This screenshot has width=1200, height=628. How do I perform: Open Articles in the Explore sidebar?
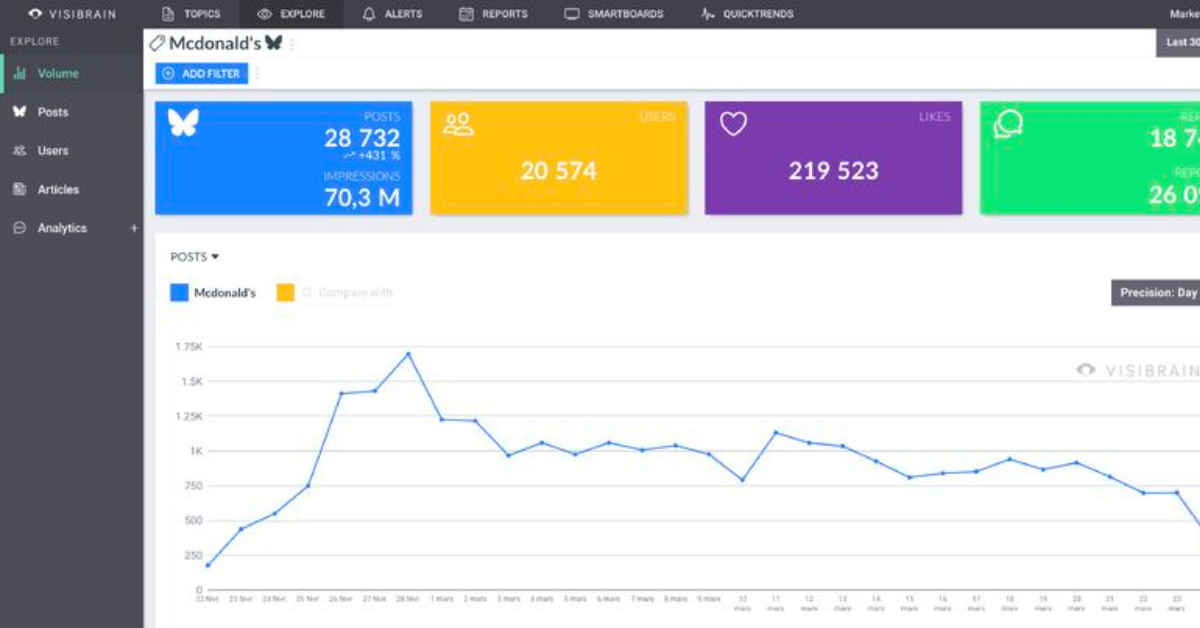(x=57, y=189)
